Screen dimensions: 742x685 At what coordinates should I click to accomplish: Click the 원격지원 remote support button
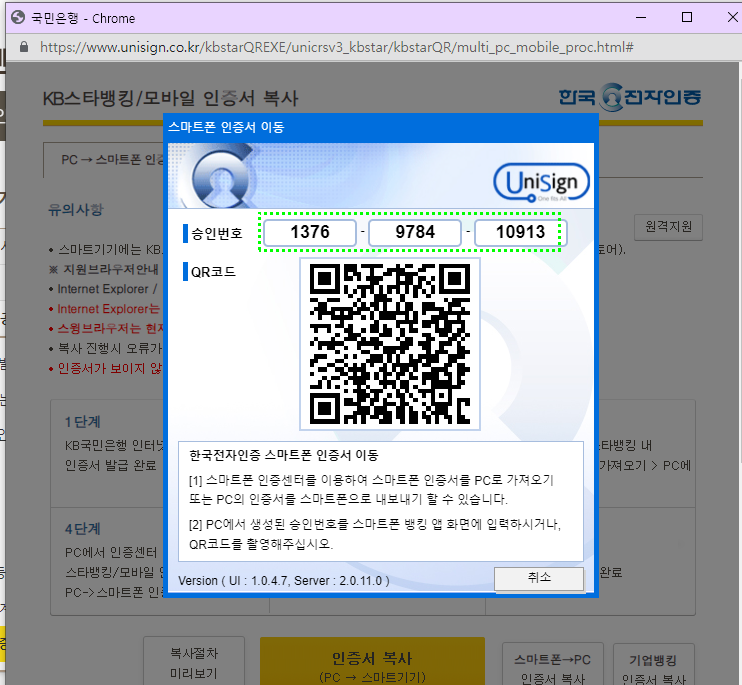[x=668, y=227]
